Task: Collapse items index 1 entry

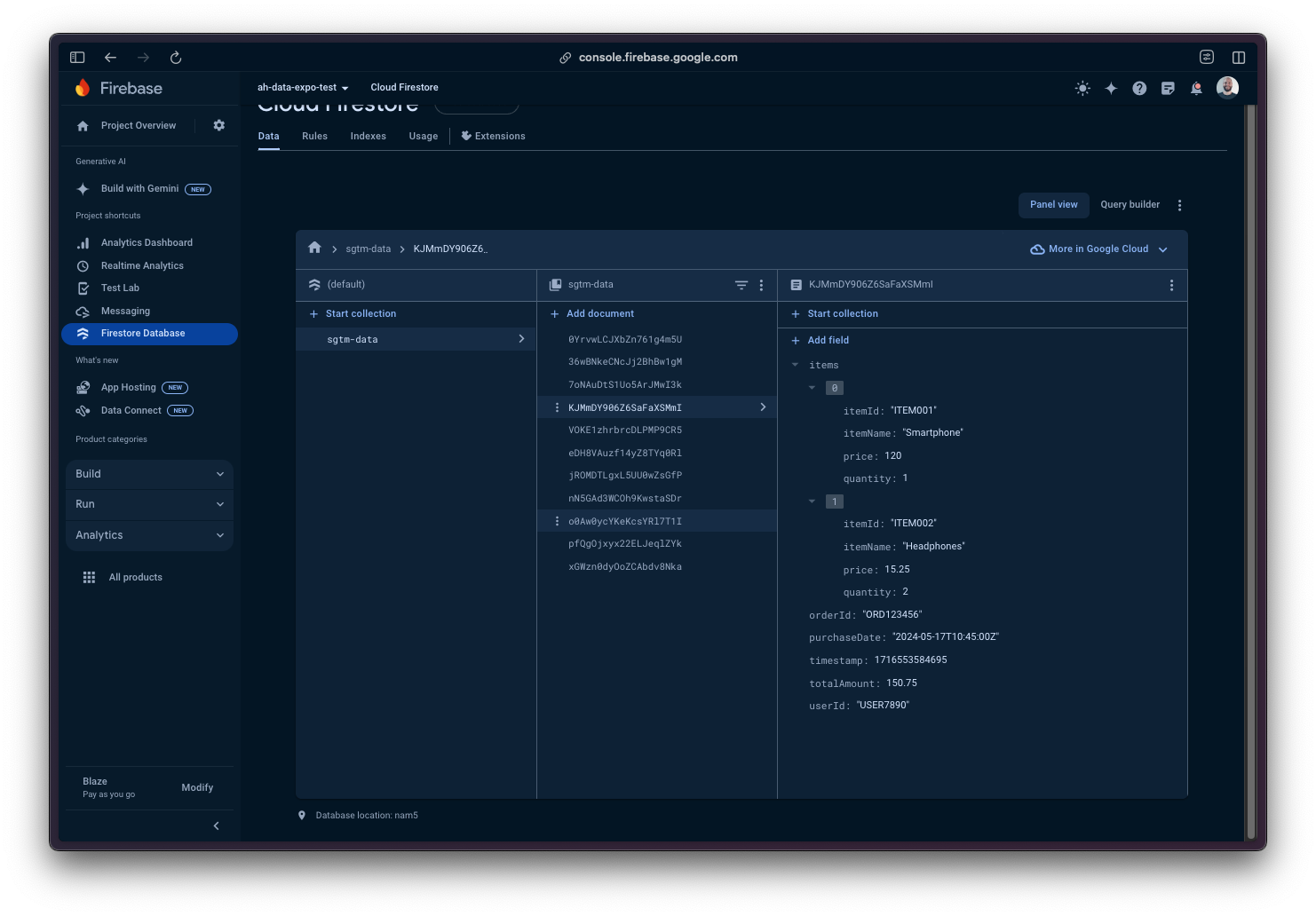Action: point(812,501)
